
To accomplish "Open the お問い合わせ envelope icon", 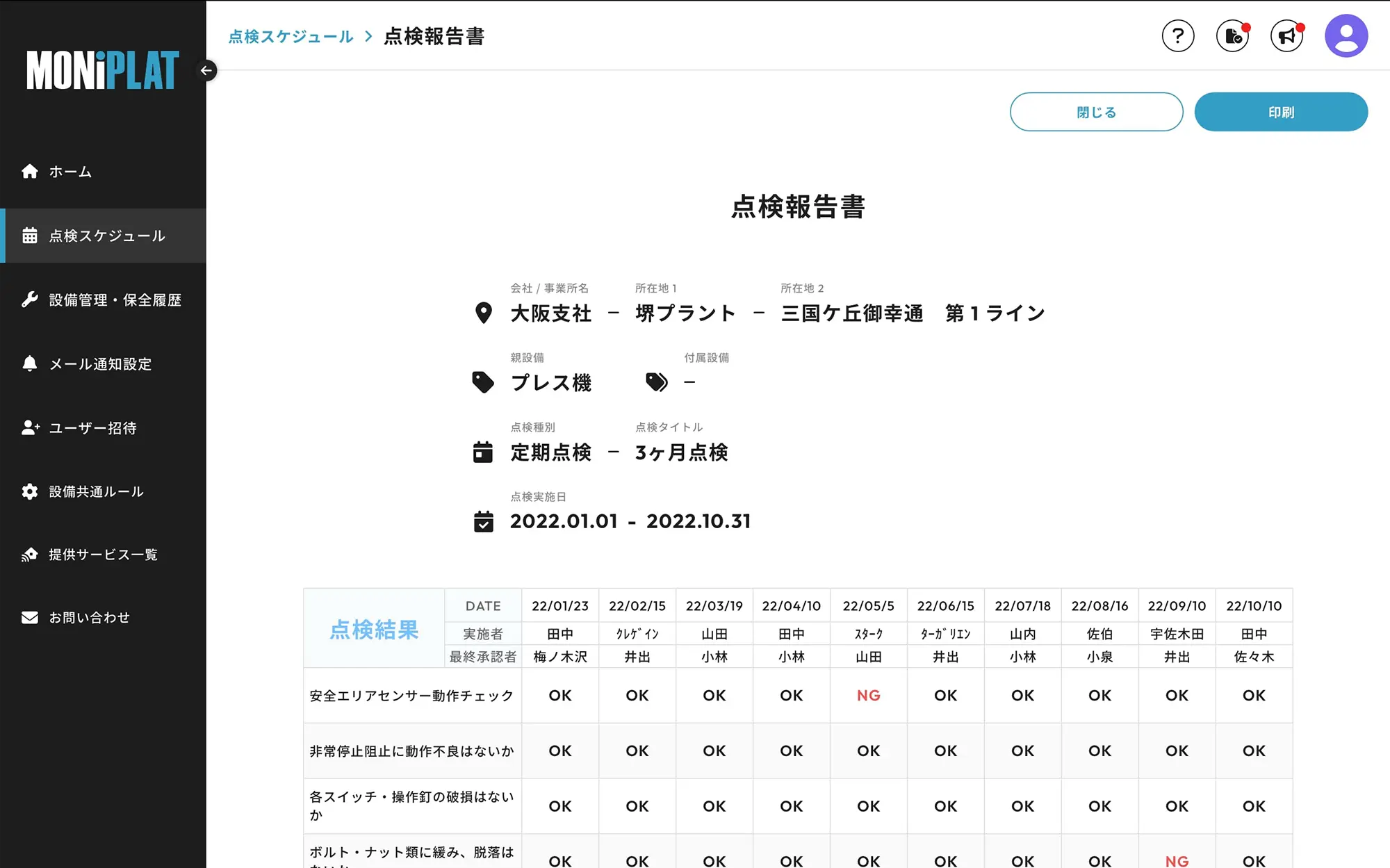I will 31,617.
